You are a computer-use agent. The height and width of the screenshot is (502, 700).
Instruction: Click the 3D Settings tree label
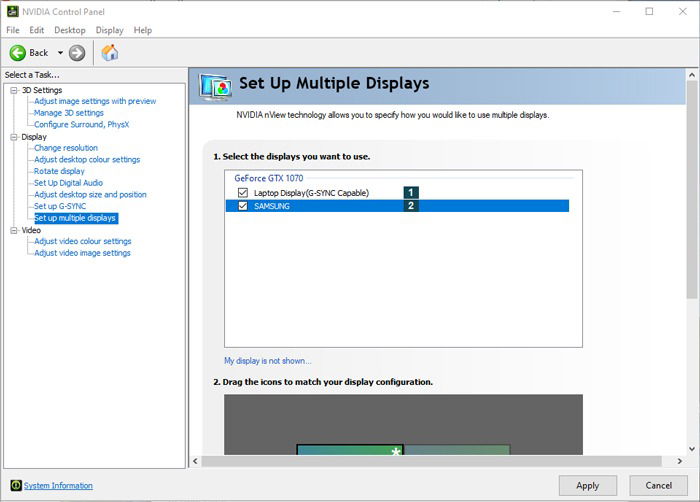pos(42,90)
